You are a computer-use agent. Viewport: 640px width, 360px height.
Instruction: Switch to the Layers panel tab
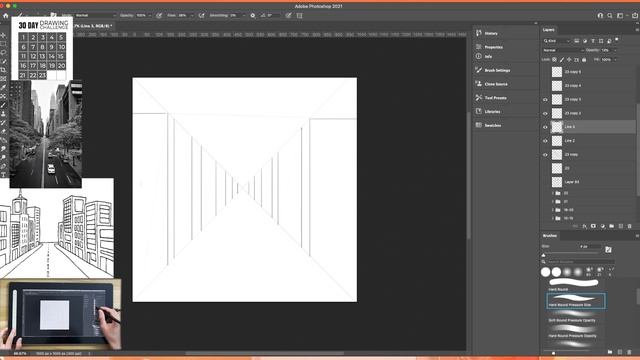tap(549, 30)
